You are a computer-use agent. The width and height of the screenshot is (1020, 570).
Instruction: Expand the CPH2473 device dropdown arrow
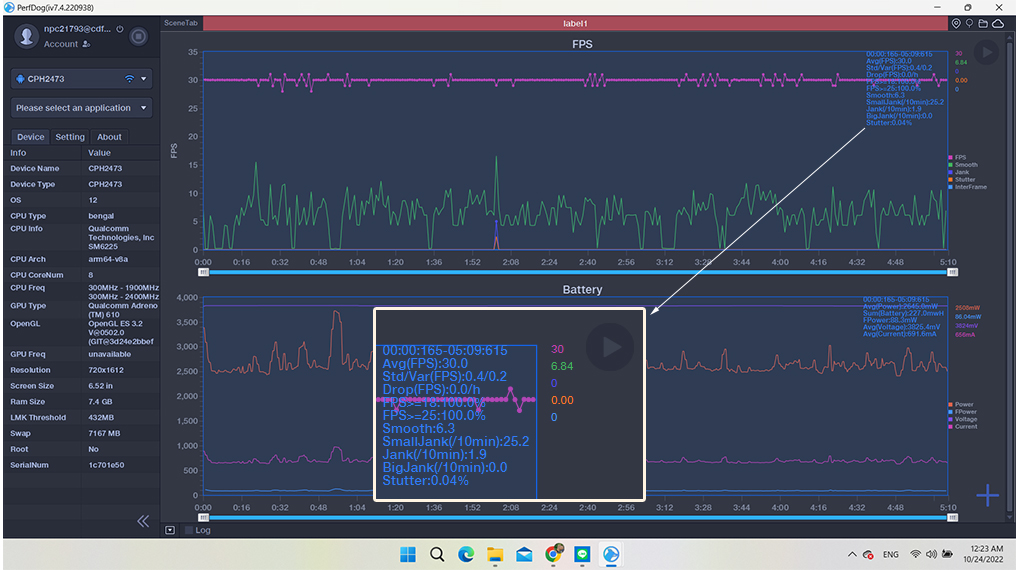(144, 79)
